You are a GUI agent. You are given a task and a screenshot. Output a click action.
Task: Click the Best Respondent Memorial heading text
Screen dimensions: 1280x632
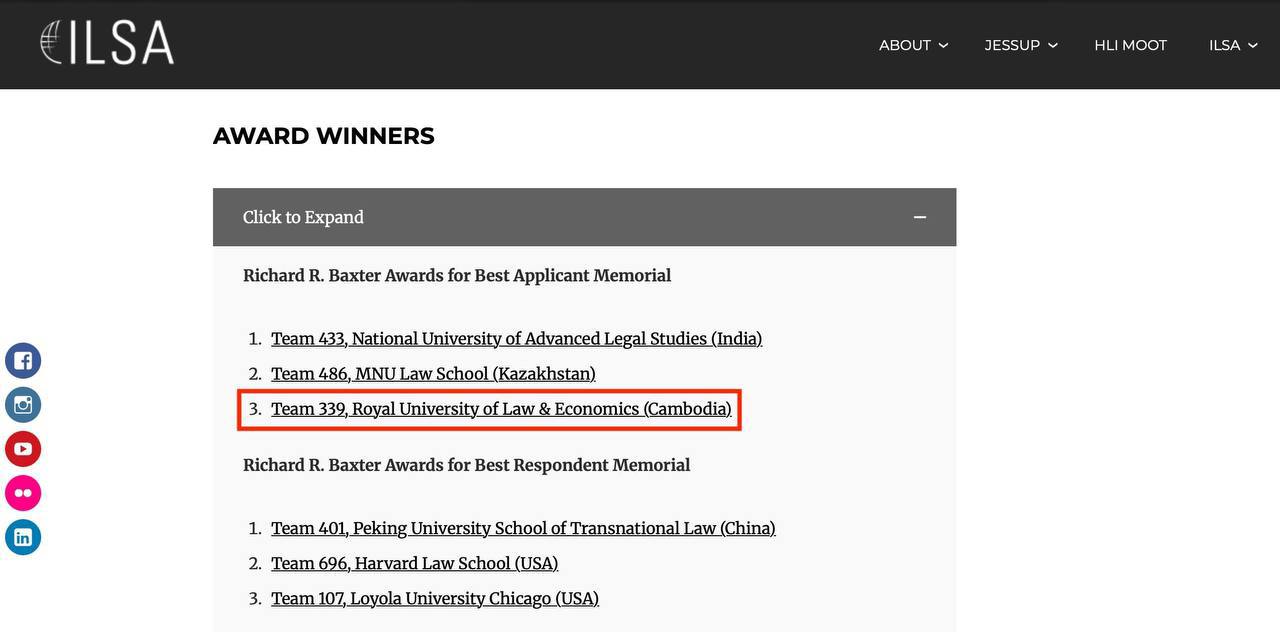click(466, 465)
